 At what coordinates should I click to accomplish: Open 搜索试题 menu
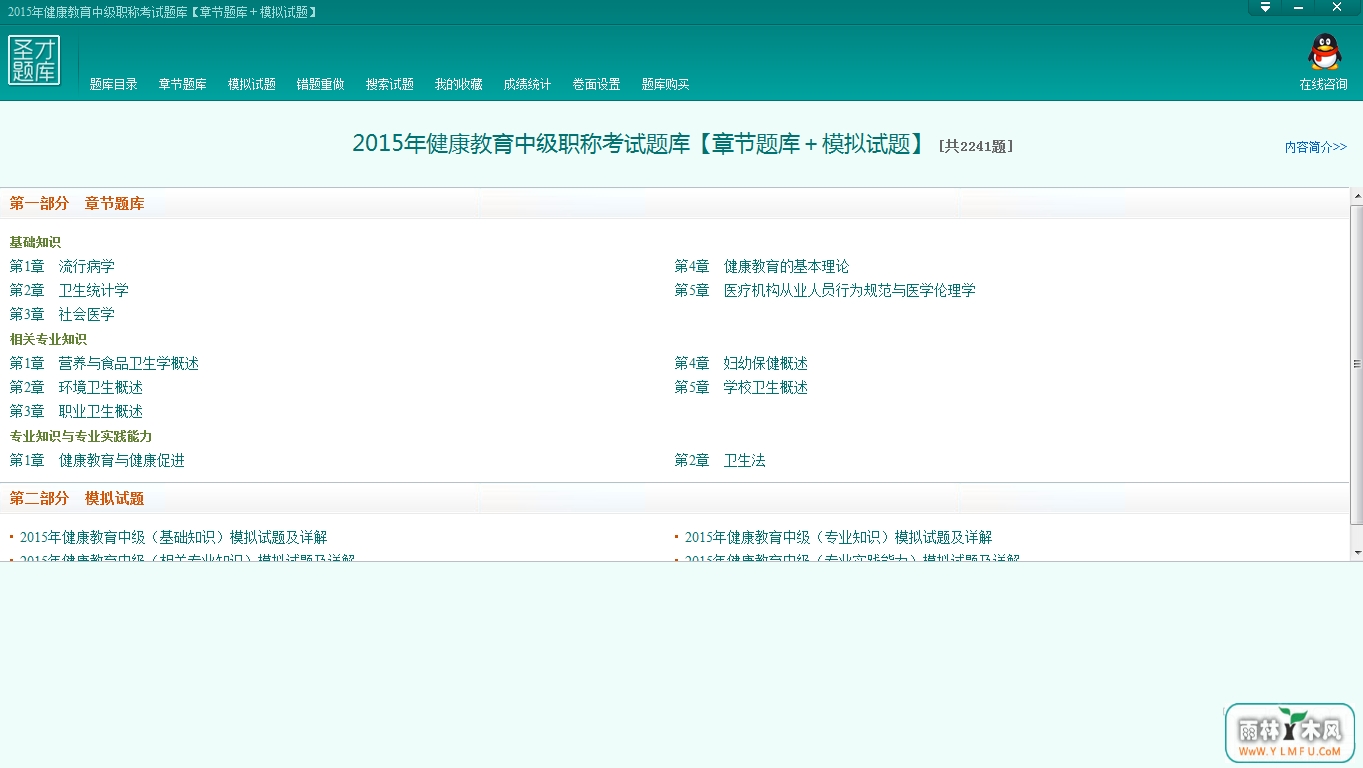390,84
